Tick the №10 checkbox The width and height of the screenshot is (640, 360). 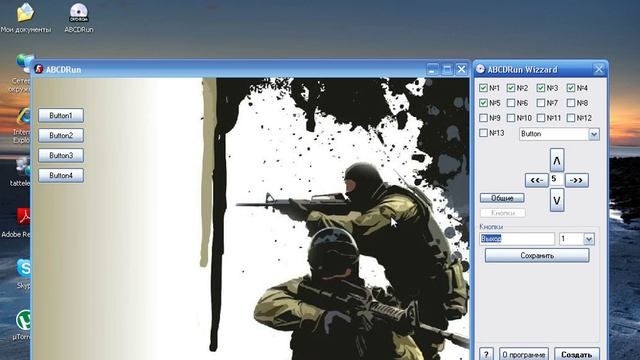pos(511,118)
